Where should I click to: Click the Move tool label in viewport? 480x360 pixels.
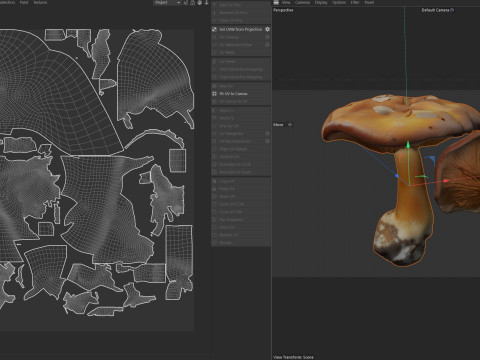point(278,125)
